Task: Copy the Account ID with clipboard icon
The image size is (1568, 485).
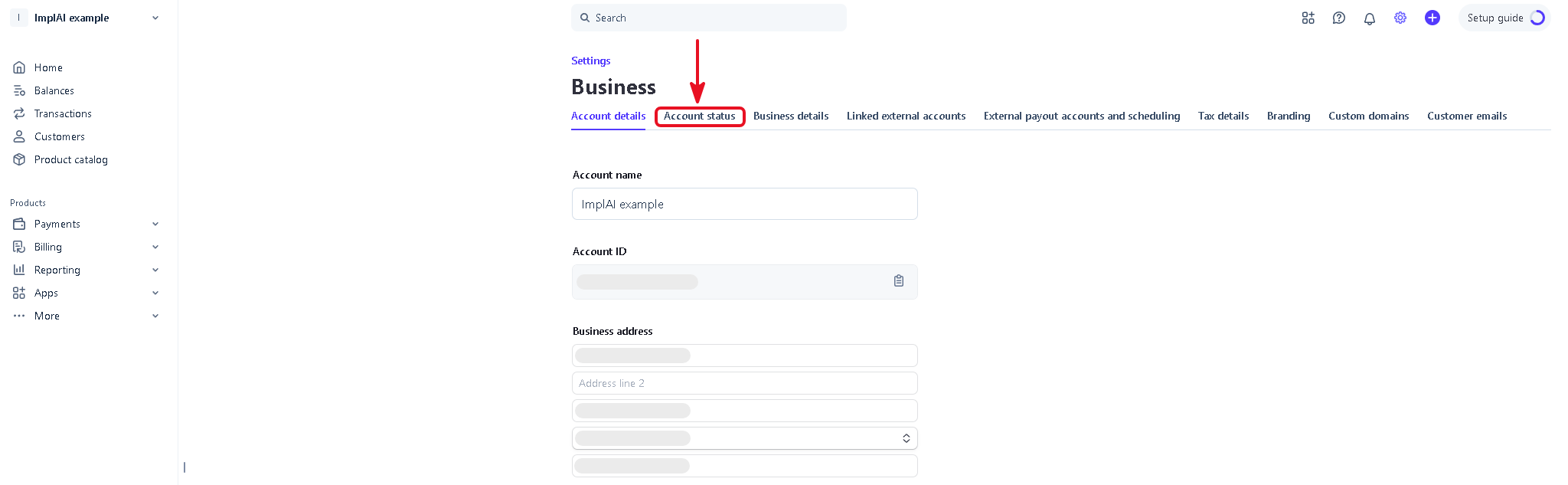Action: (x=899, y=281)
